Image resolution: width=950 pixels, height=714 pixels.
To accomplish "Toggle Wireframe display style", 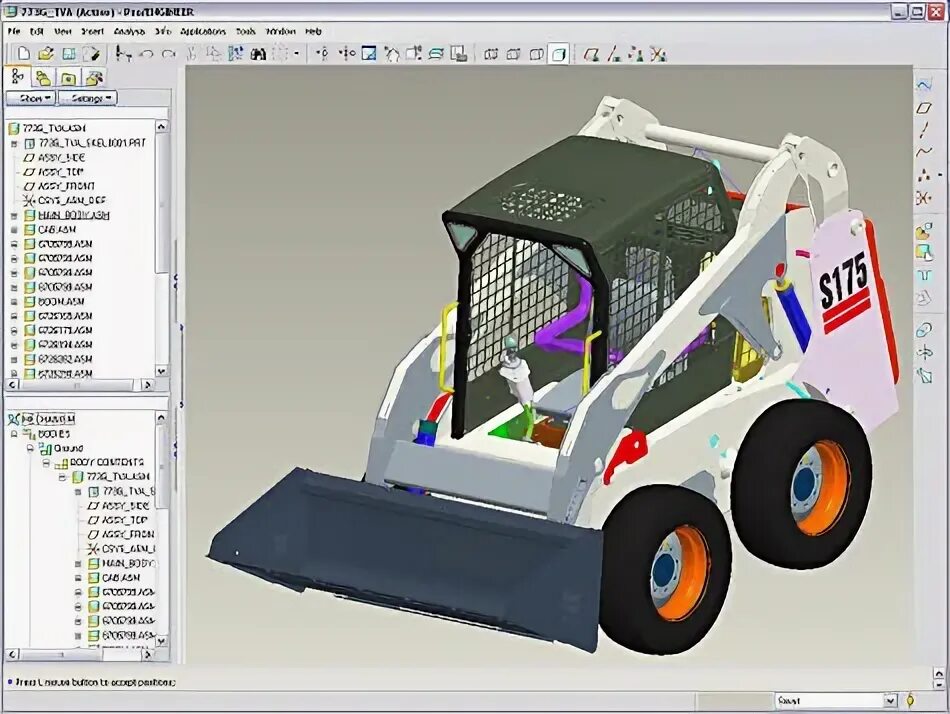I will point(491,55).
